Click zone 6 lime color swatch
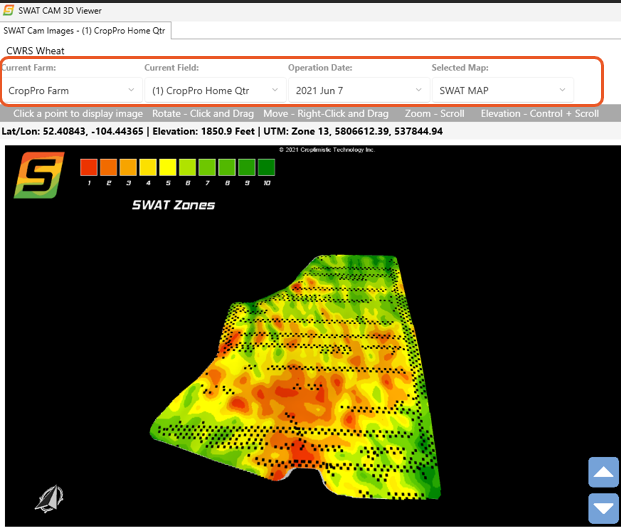621x529 pixels. pyautogui.click(x=188, y=167)
